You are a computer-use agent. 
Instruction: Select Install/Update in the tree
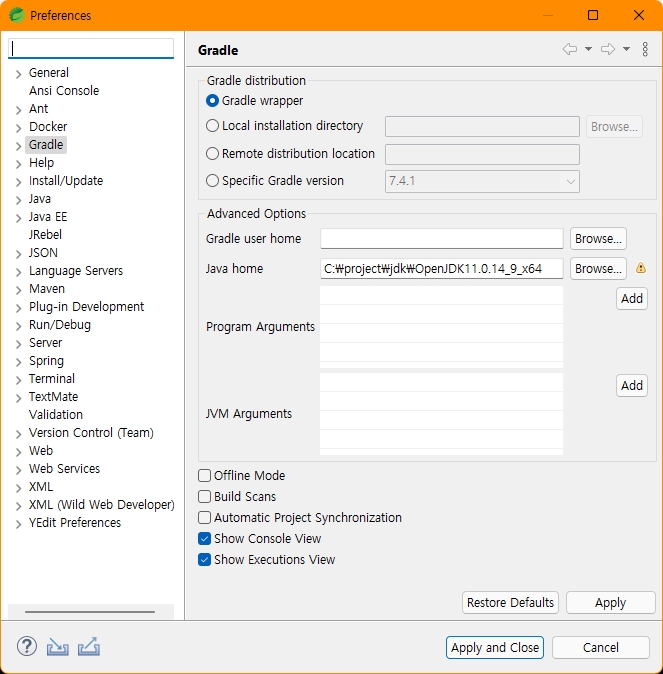click(66, 181)
